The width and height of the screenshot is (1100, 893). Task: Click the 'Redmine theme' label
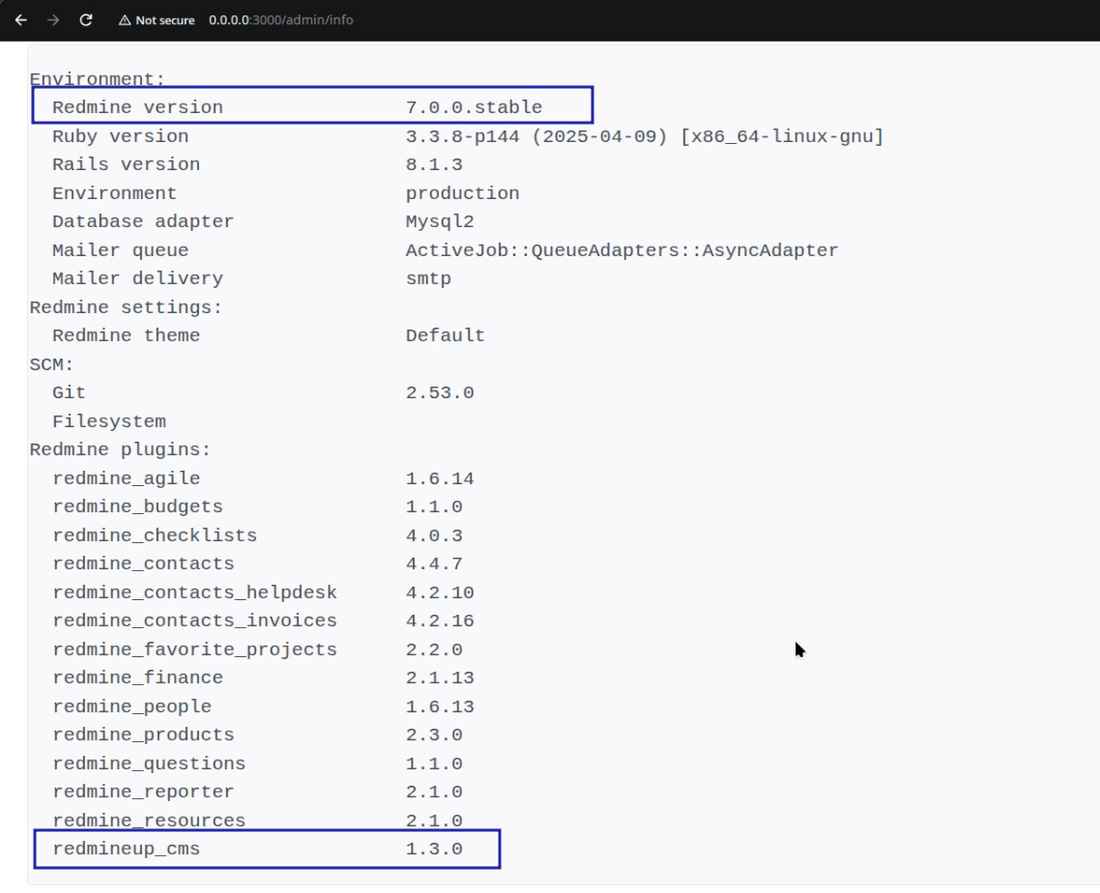pyautogui.click(x=126, y=335)
